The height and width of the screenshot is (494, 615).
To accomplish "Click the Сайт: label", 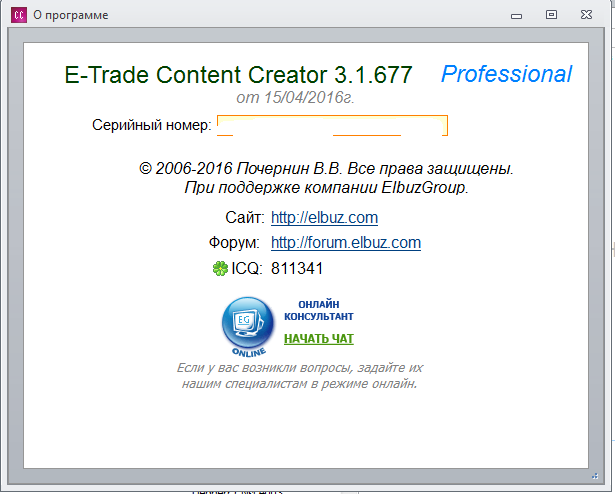I will tap(245, 217).
